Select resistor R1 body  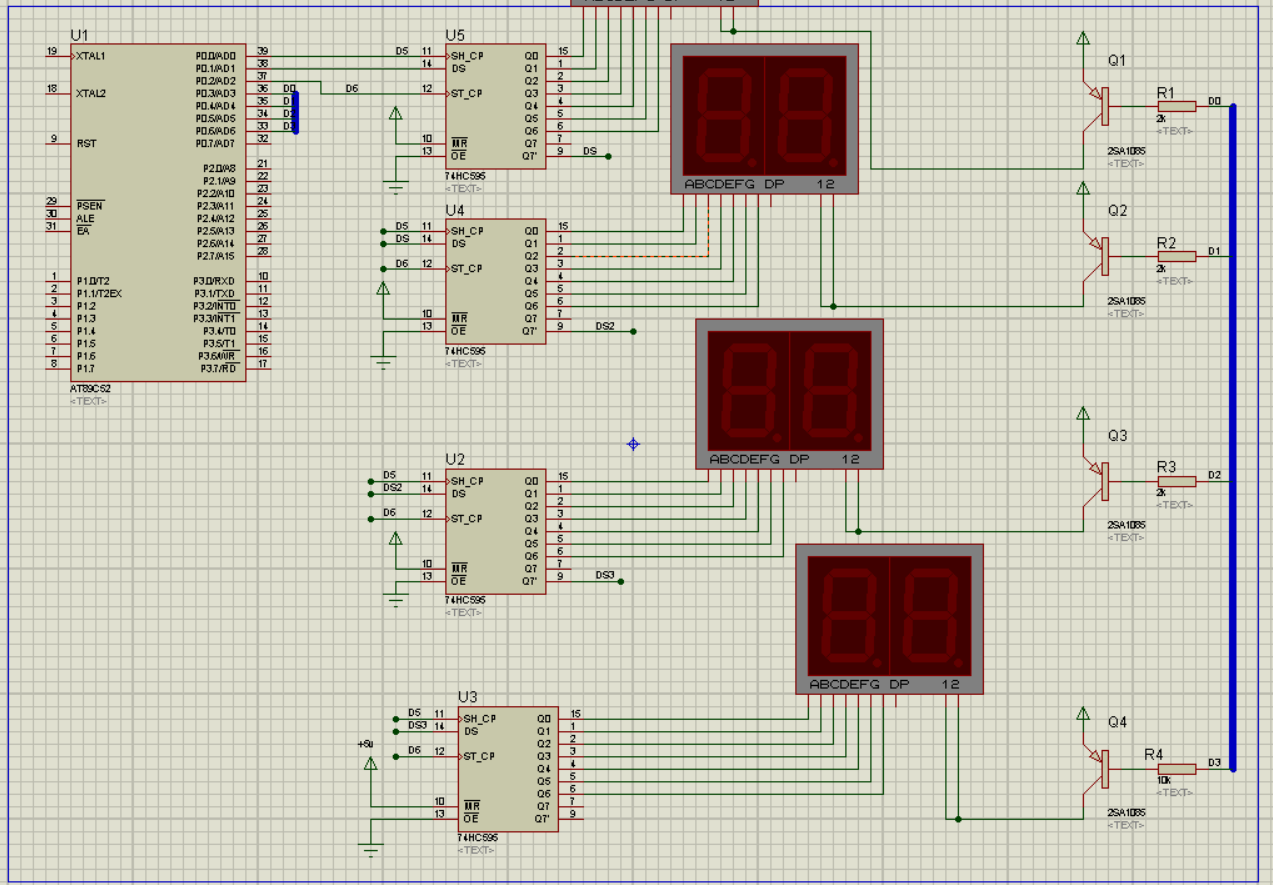[x=1176, y=106]
